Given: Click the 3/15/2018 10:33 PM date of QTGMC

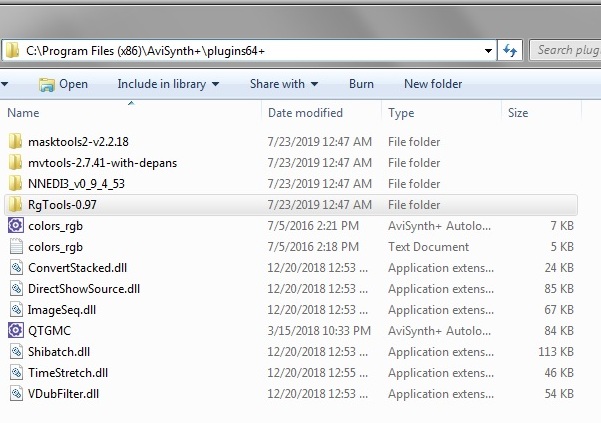Looking at the screenshot, I should pyautogui.click(x=319, y=331).
